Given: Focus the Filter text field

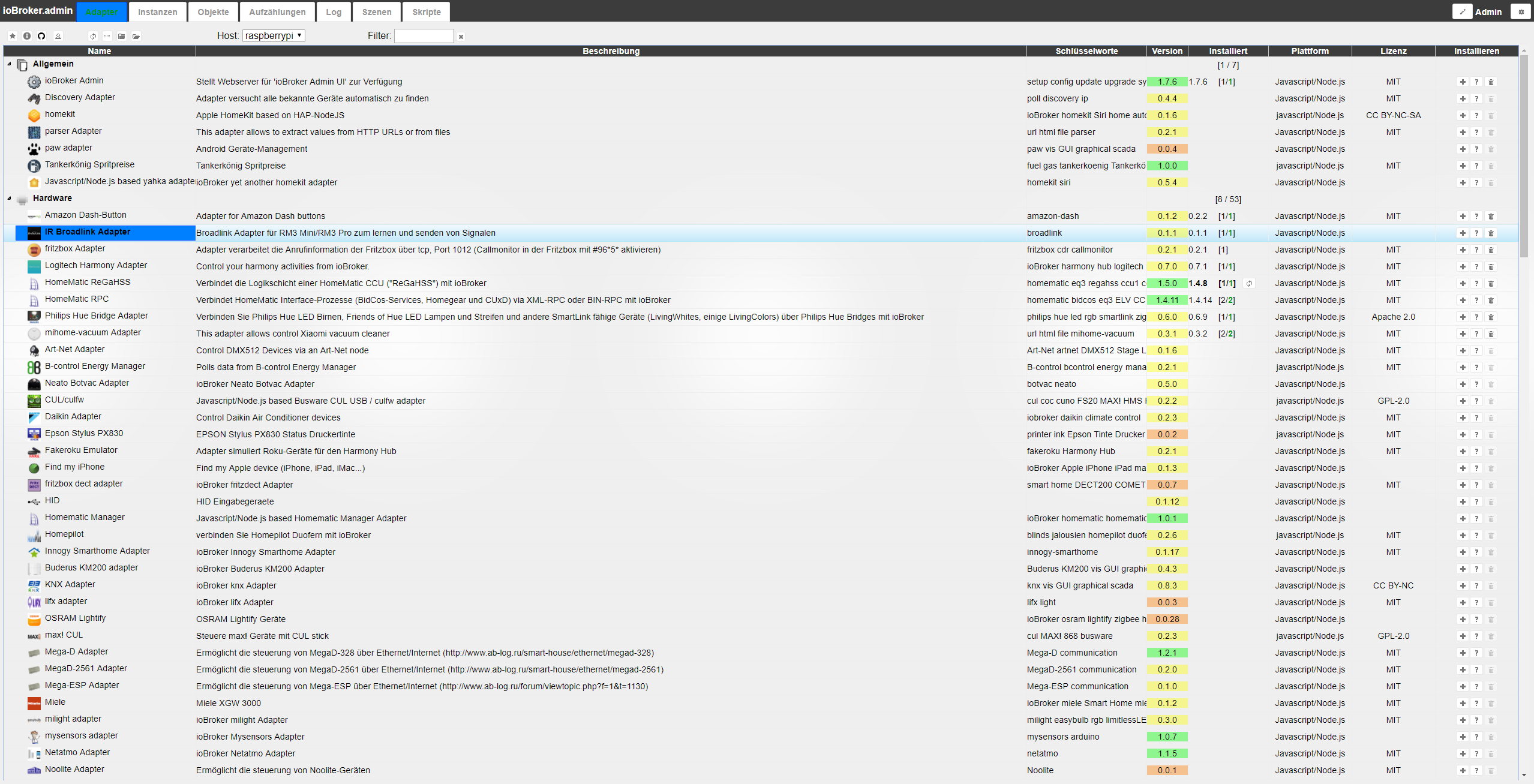Looking at the screenshot, I should pyautogui.click(x=424, y=36).
